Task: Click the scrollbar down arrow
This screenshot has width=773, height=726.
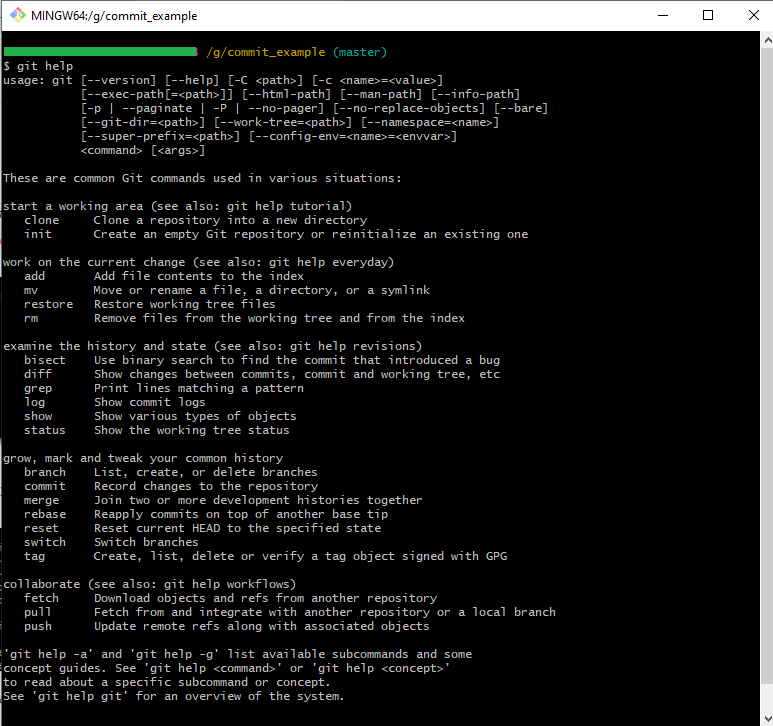Action: (x=767, y=718)
